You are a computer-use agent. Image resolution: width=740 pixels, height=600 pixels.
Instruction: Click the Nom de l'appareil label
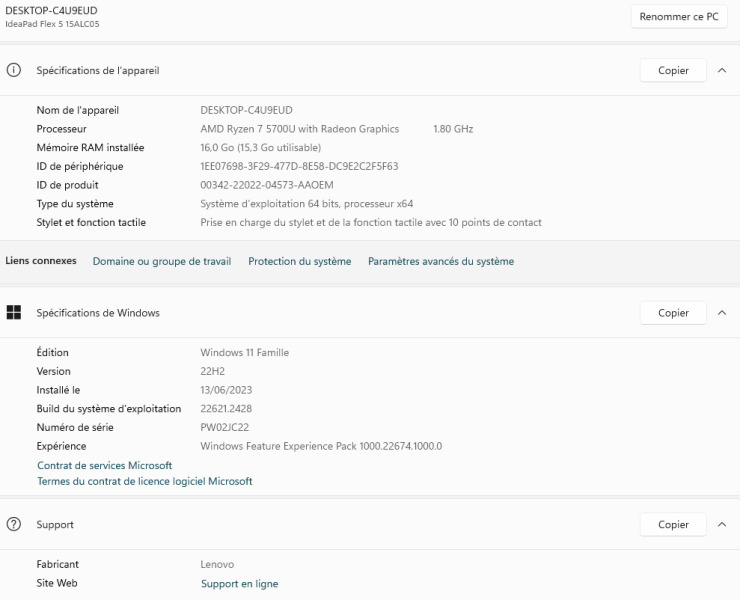click(77, 110)
